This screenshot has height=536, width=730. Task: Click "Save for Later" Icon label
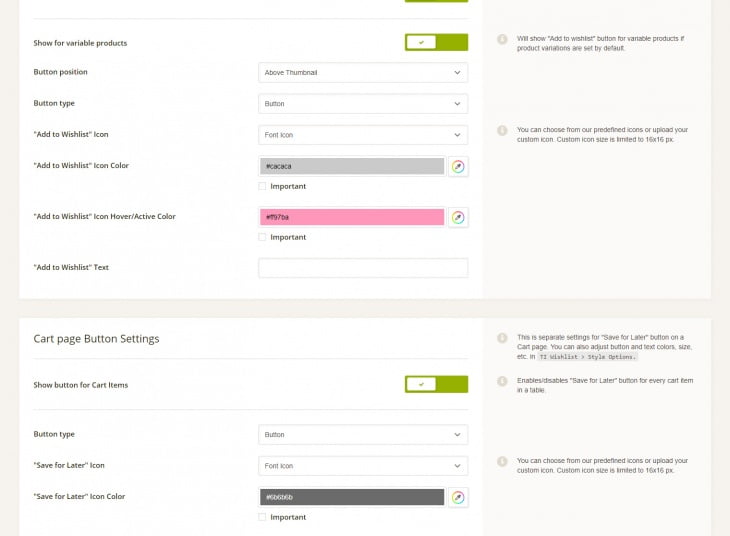[x=69, y=465]
